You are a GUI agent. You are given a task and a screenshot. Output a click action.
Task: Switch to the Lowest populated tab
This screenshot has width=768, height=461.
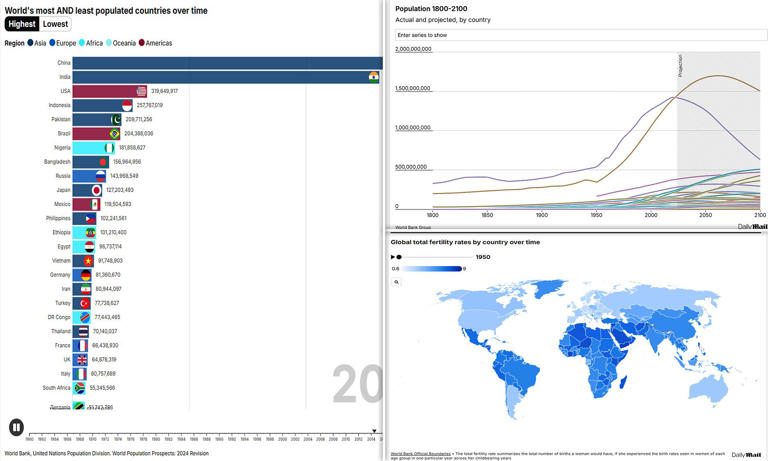(x=56, y=24)
